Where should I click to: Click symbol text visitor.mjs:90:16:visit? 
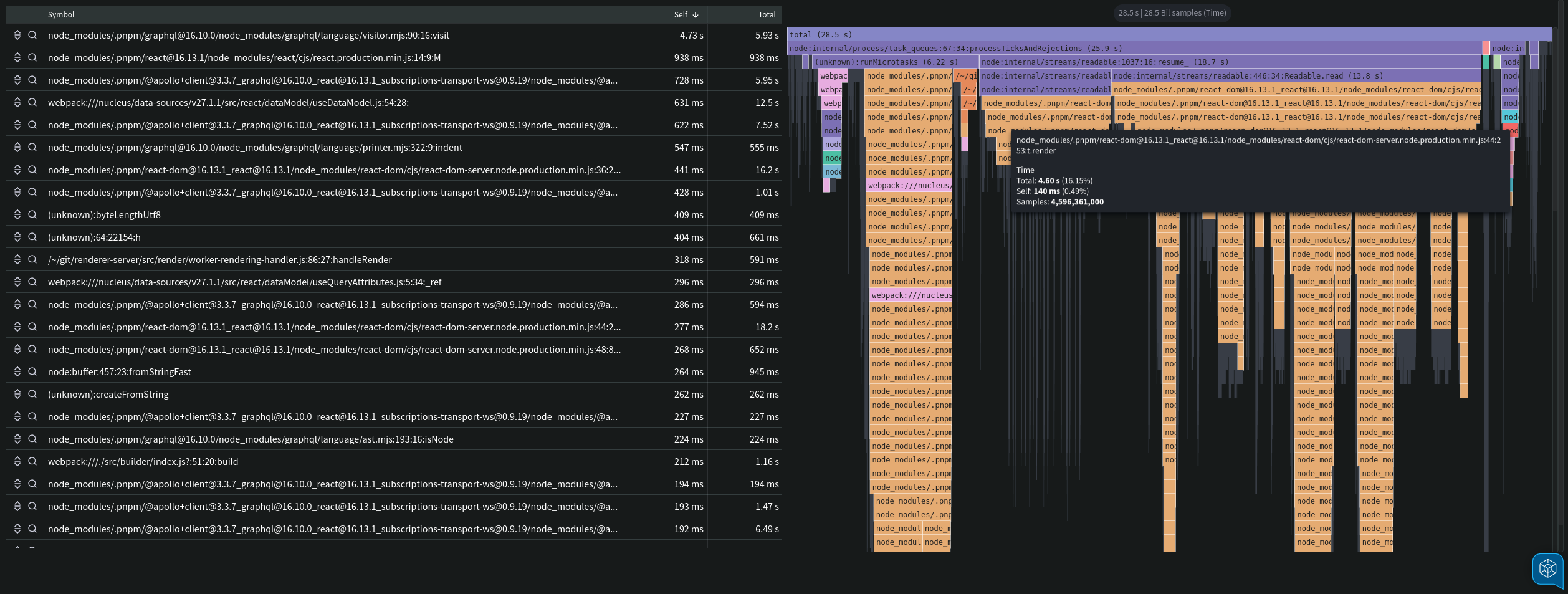pyautogui.click(x=249, y=35)
